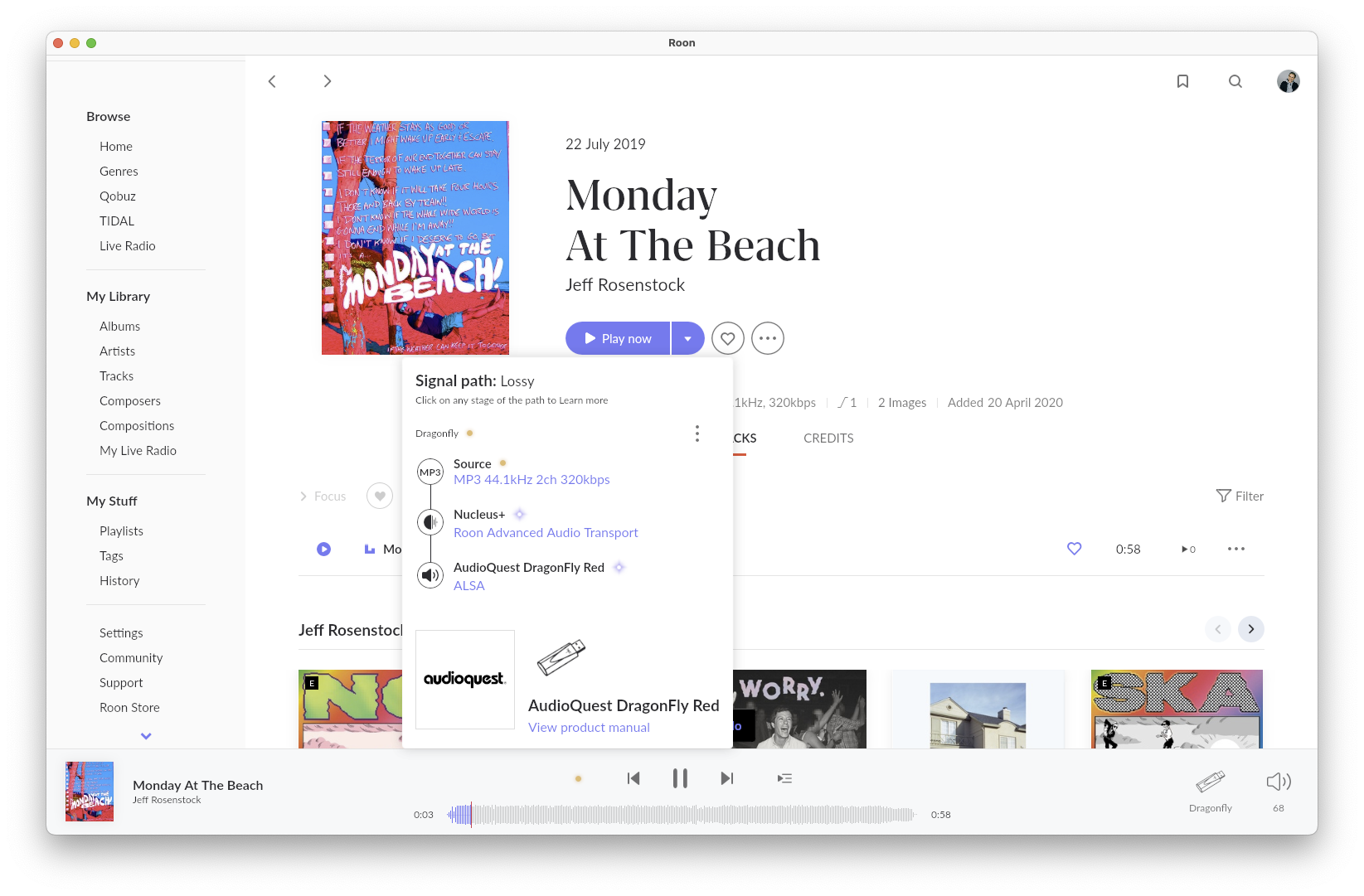Click Jeff Rosenstock artist name under title
The height and width of the screenshot is (896, 1364).
(x=625, y=285)
